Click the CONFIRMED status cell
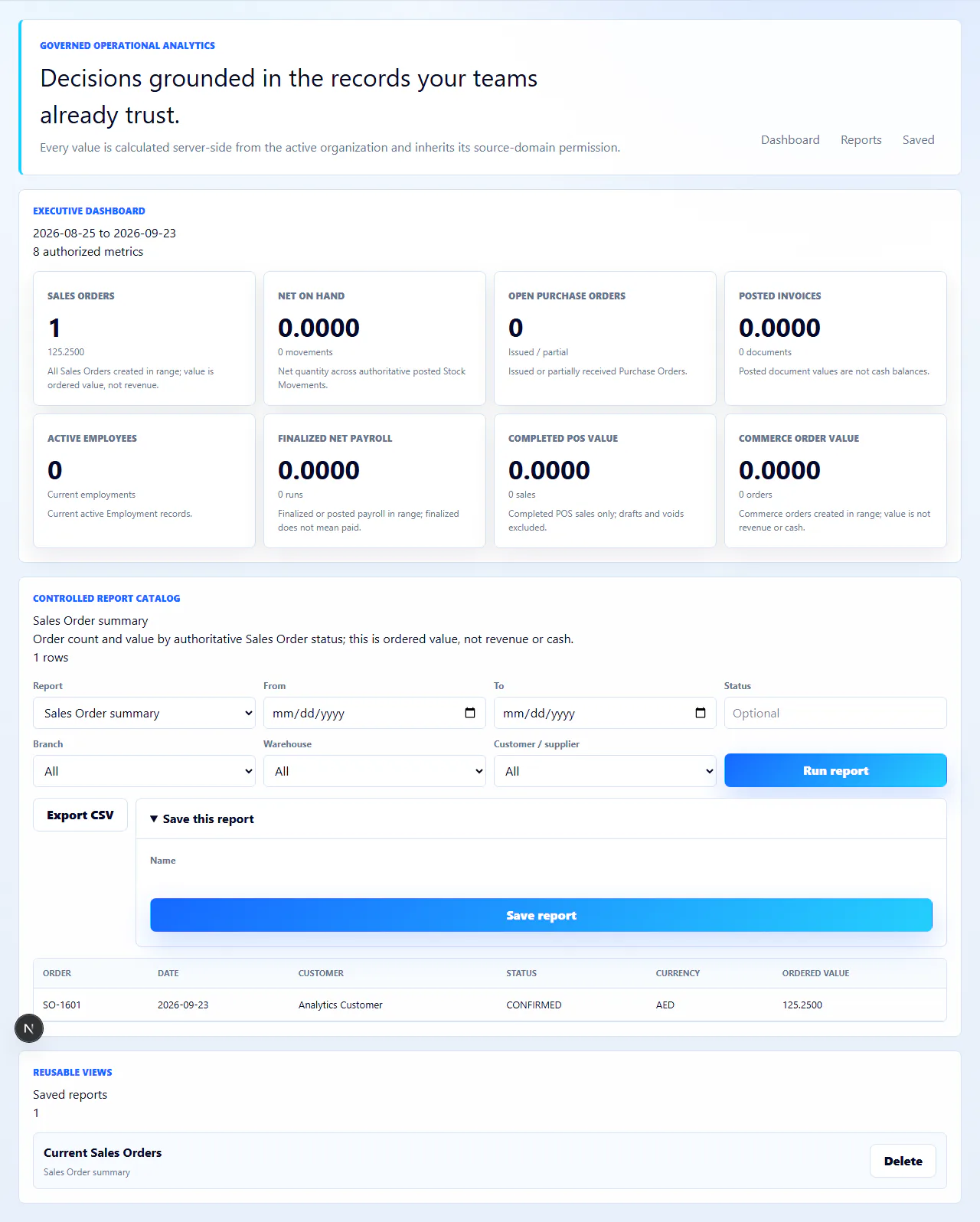Image resolution: width=980 pixels, height=1222 pixels. [534, 1005]
